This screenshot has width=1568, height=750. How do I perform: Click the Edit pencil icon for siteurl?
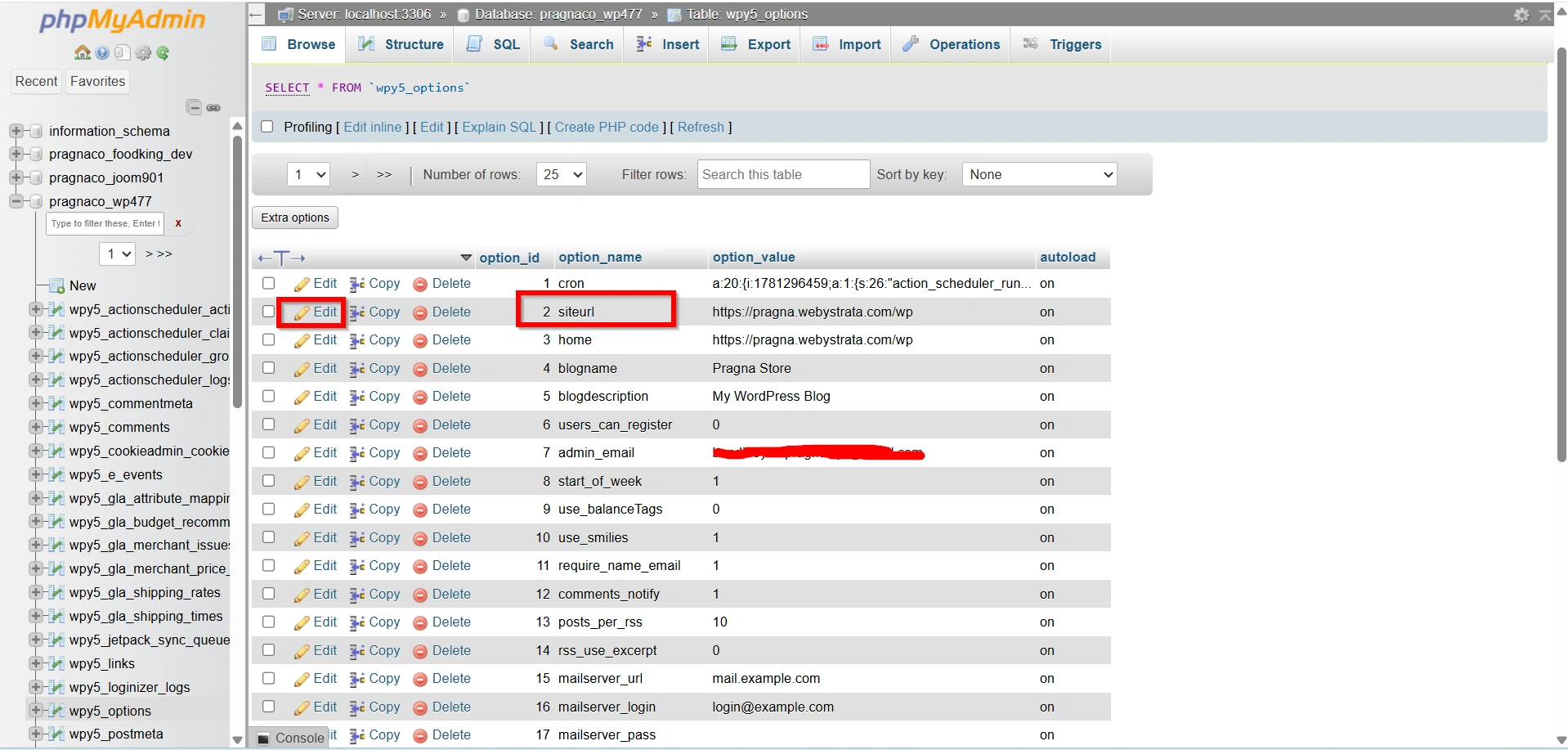coord(302,312)
